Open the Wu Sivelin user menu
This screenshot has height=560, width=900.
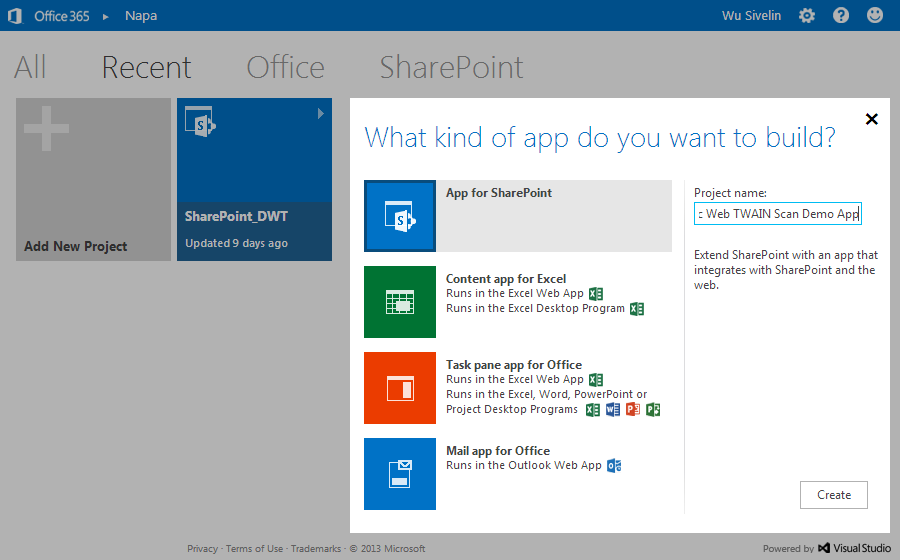point(751,15)
